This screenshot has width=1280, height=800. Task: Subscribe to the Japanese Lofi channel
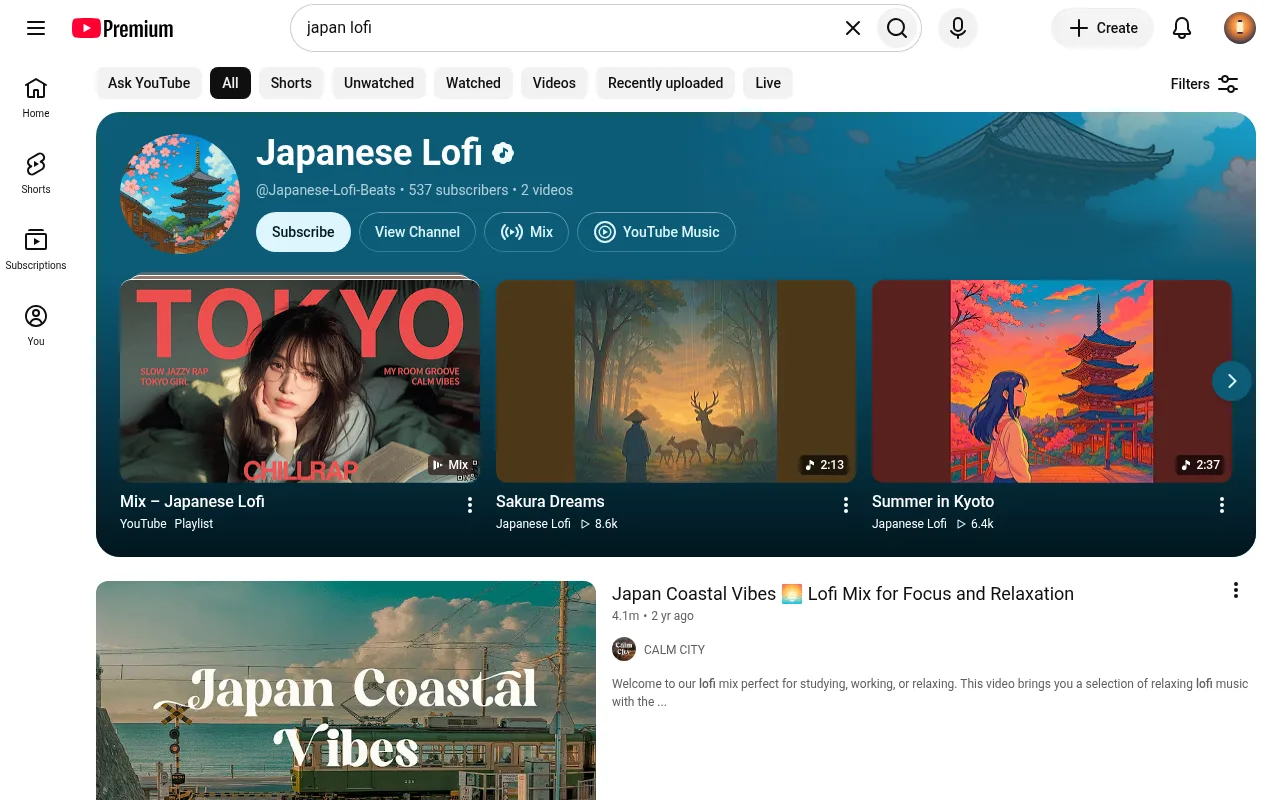point(303,232)
